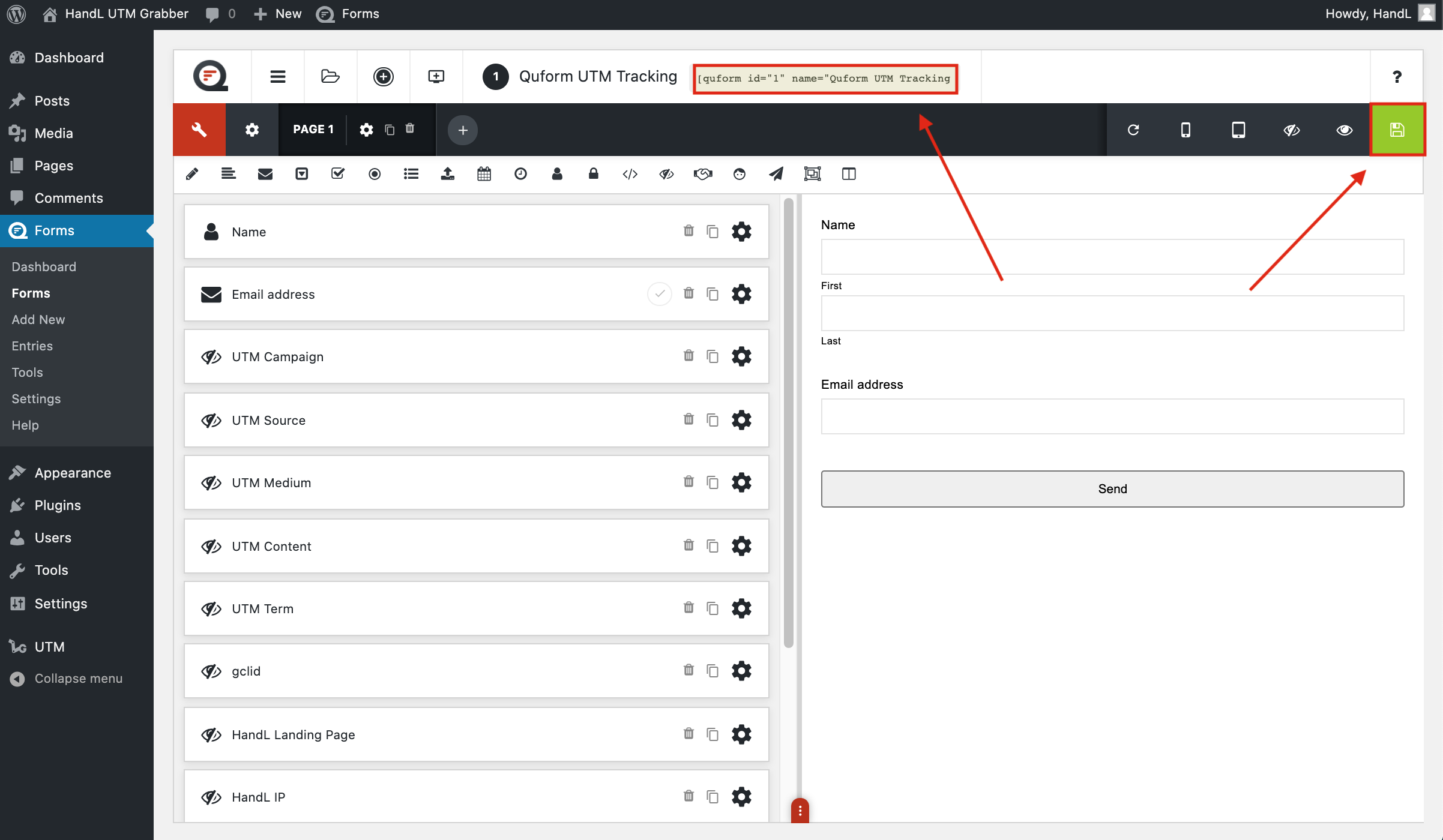Viewport: 1443px width, 840px height.
Task: Click the quform shortcode text box
Action: click(x=825, y=79)
